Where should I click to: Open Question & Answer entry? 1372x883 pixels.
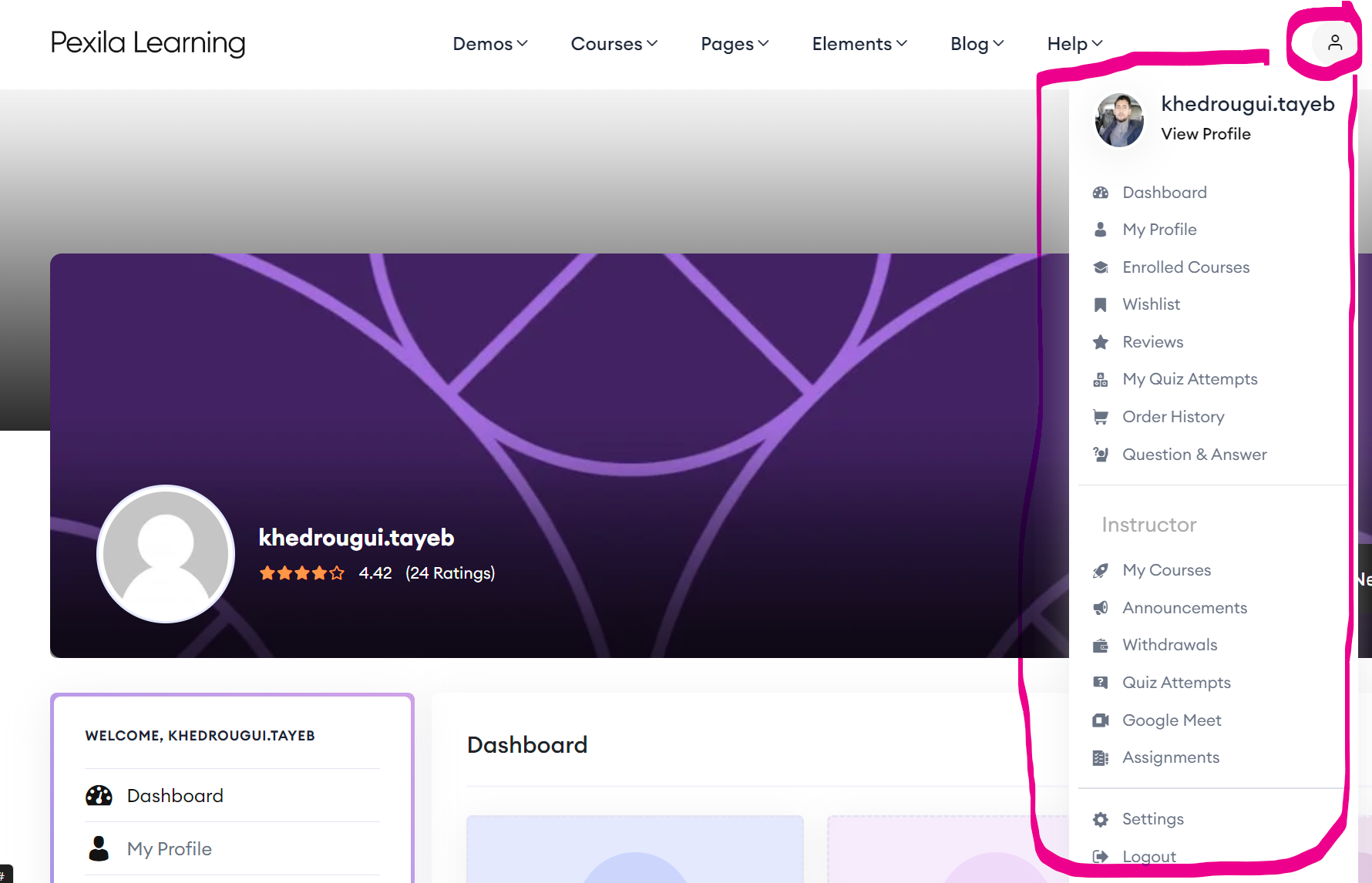[1194, 455]
